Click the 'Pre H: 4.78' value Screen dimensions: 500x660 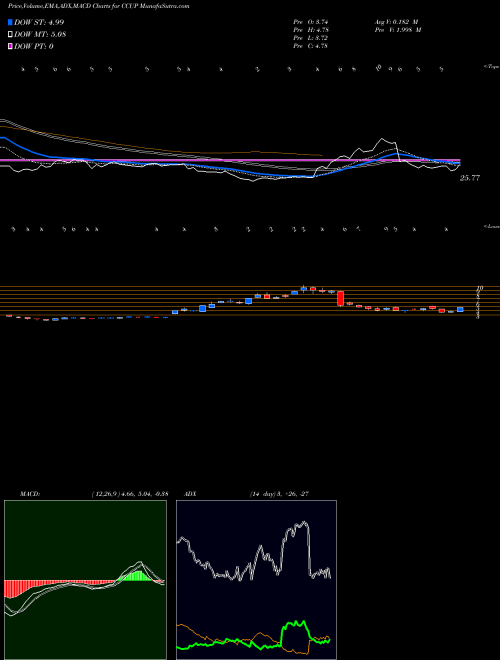pyautogui.click(x=311, y=30)
